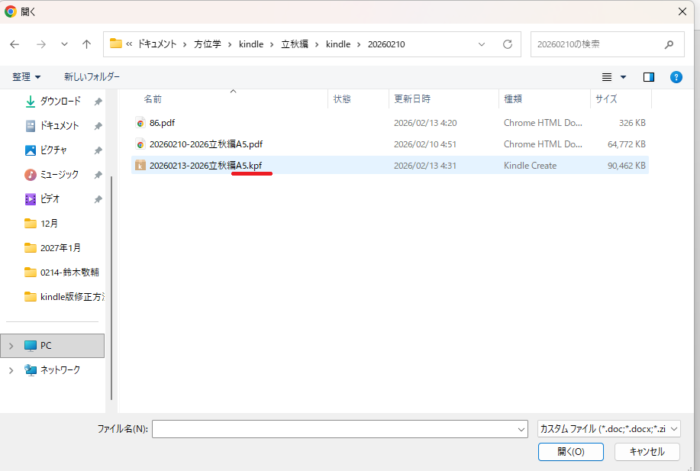Toggle the preview pane icon
This screenshot has width=700, height=471.
[648, 77]
